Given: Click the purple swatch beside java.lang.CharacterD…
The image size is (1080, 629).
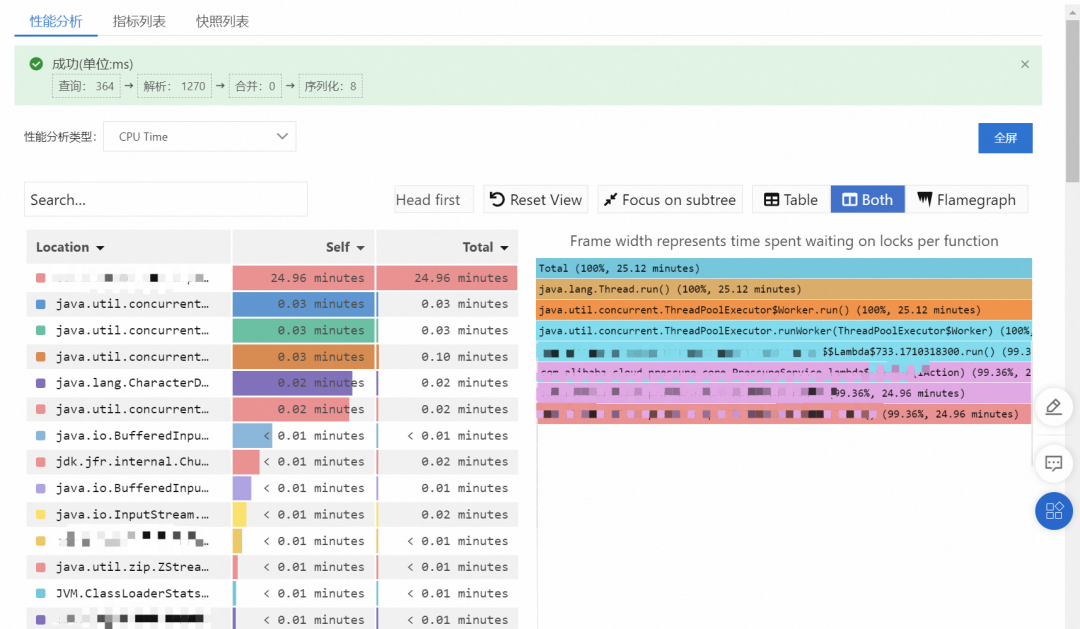Looking at the screenshot, I should pos(41,383).
